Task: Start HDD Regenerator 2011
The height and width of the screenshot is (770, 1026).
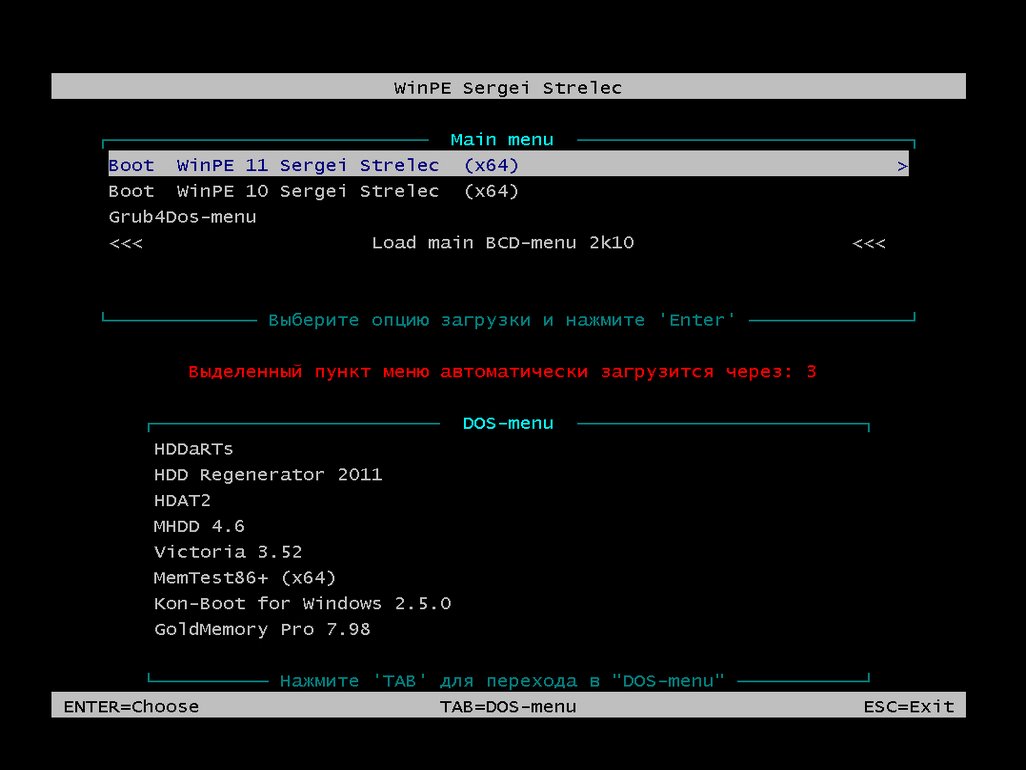Action: pos(268,474)
